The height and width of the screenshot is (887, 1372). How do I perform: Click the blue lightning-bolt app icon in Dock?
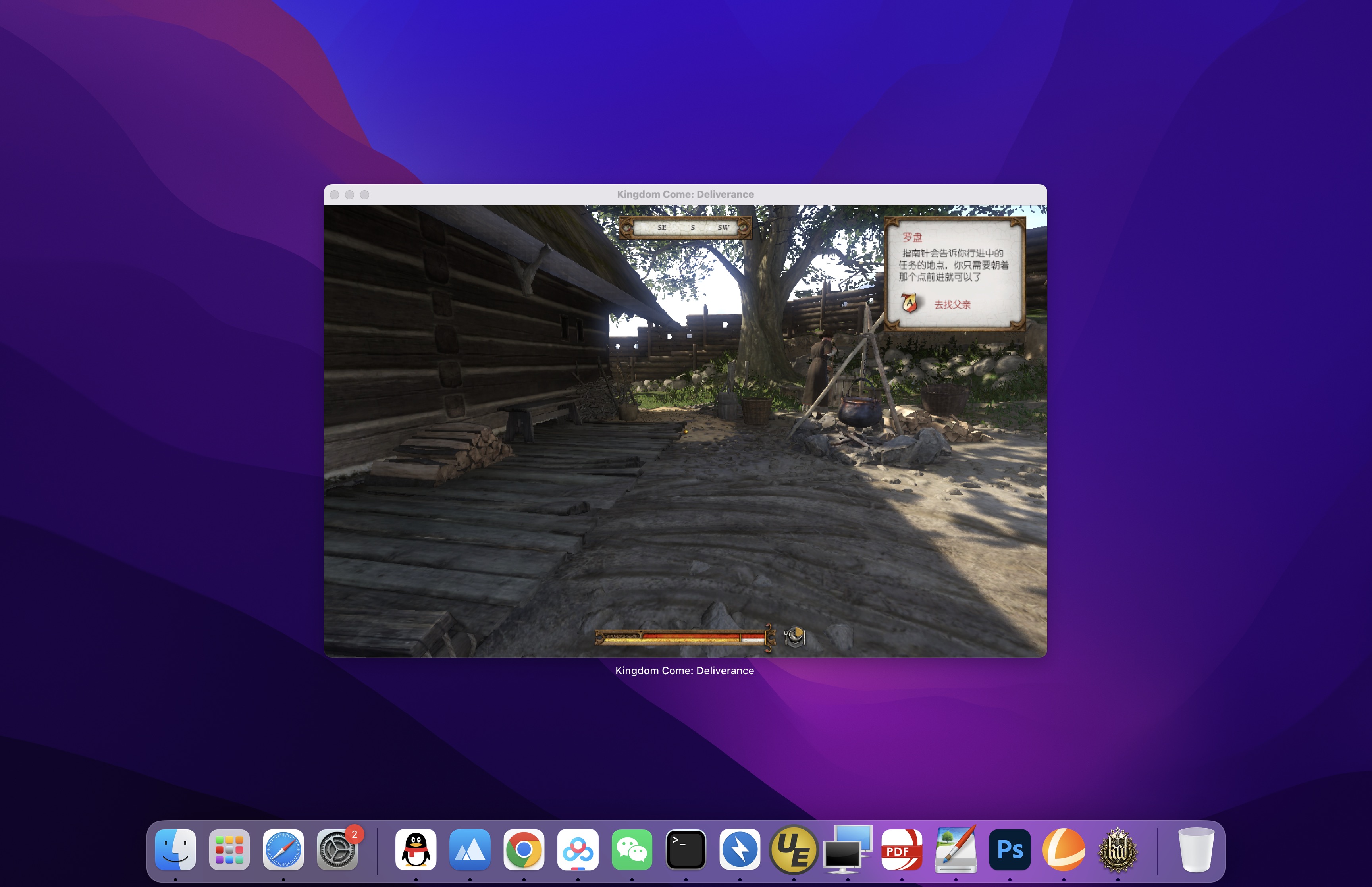tap(740, 850)
